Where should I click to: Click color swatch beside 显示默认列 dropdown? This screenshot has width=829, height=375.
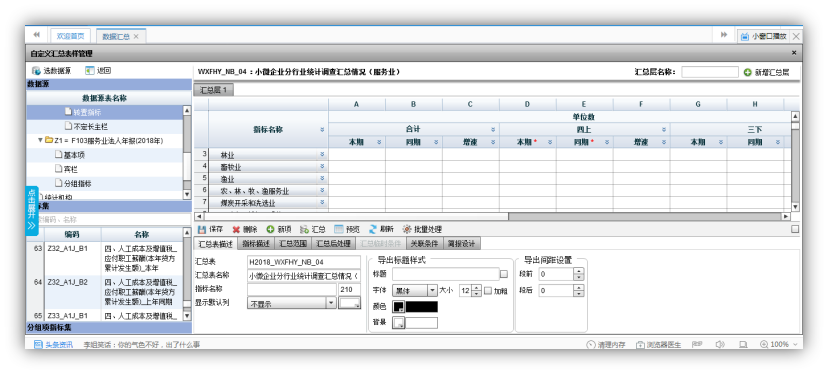tap(349, 303)
